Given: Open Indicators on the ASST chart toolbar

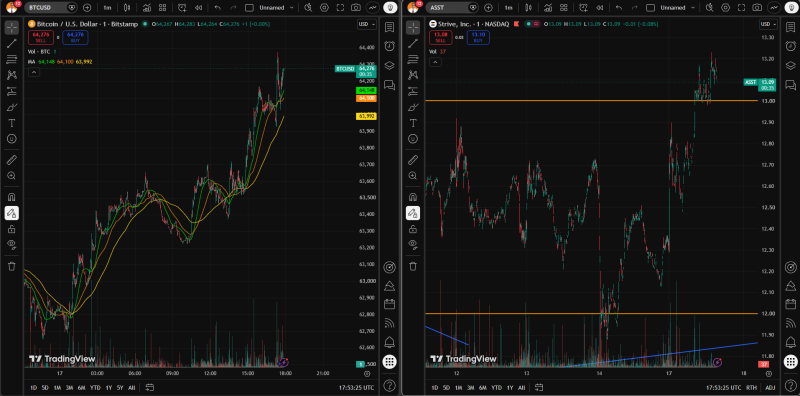Looking at the screenshot, I should click(547, 8).
